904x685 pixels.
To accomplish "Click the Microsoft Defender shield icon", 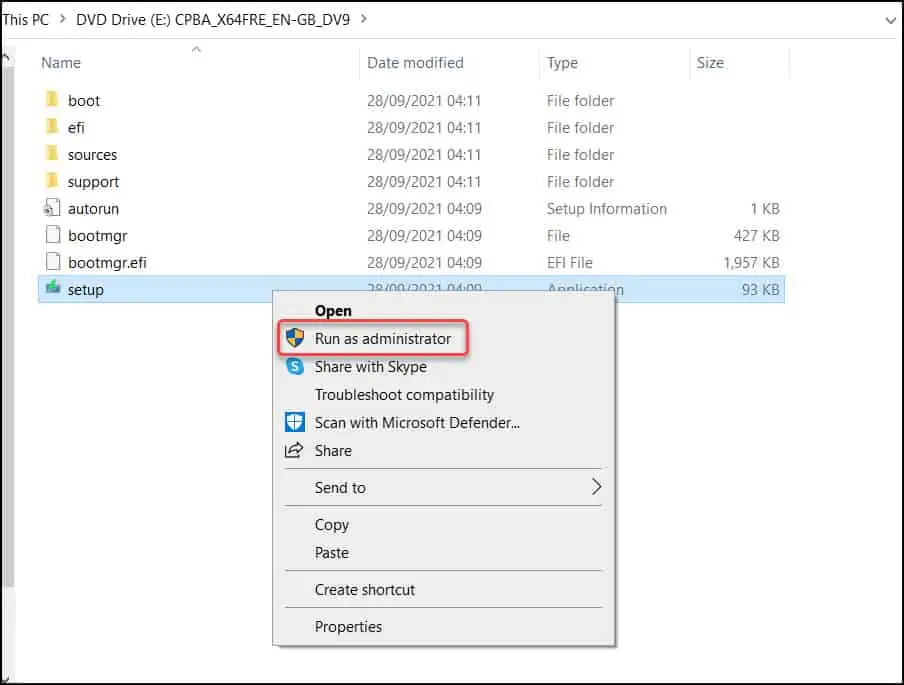I will tap(295, 422).
